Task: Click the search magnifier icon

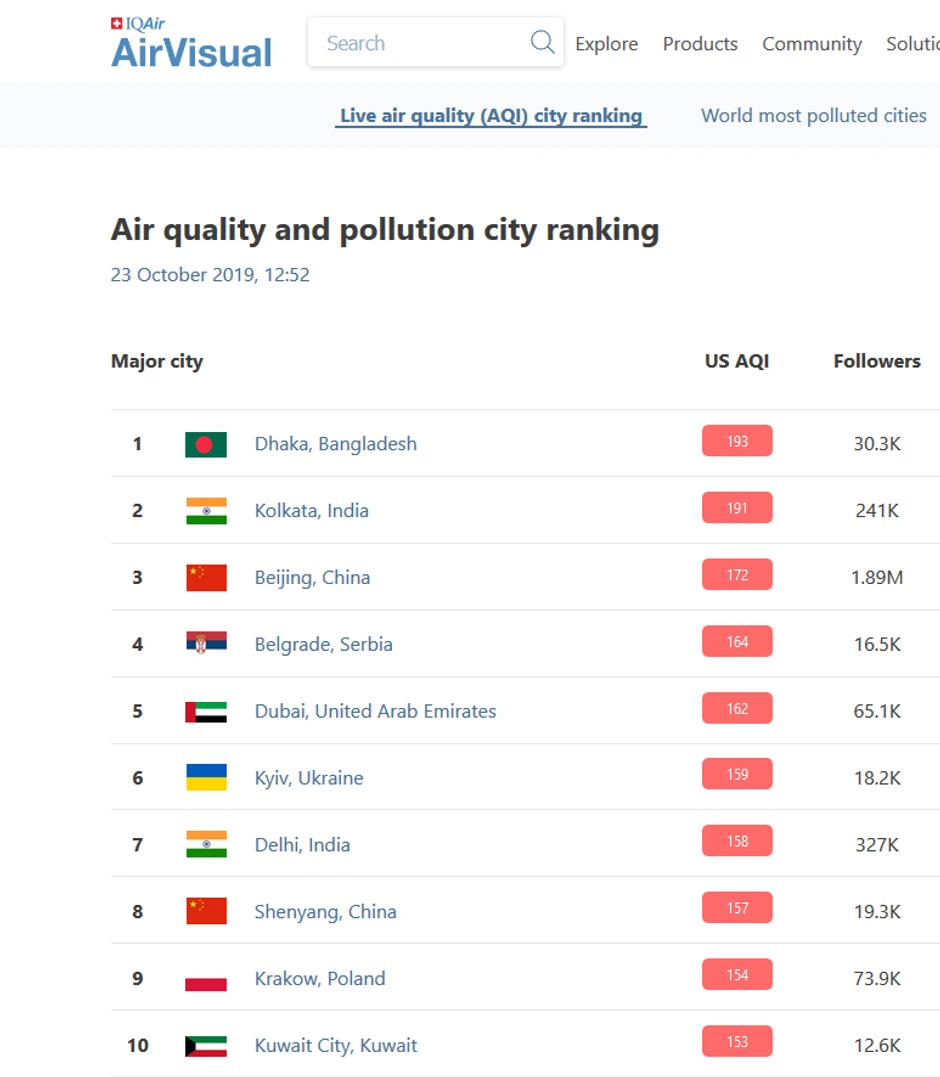Action: coord(542,42)
